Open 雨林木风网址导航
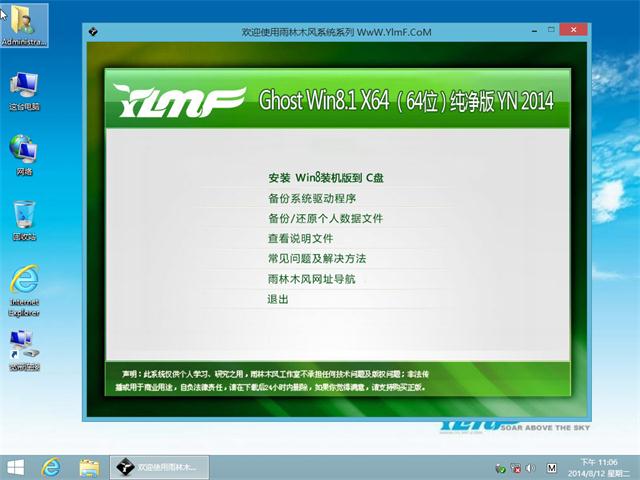Viewport: 640px width, 480px height. [x=311, y=279]
